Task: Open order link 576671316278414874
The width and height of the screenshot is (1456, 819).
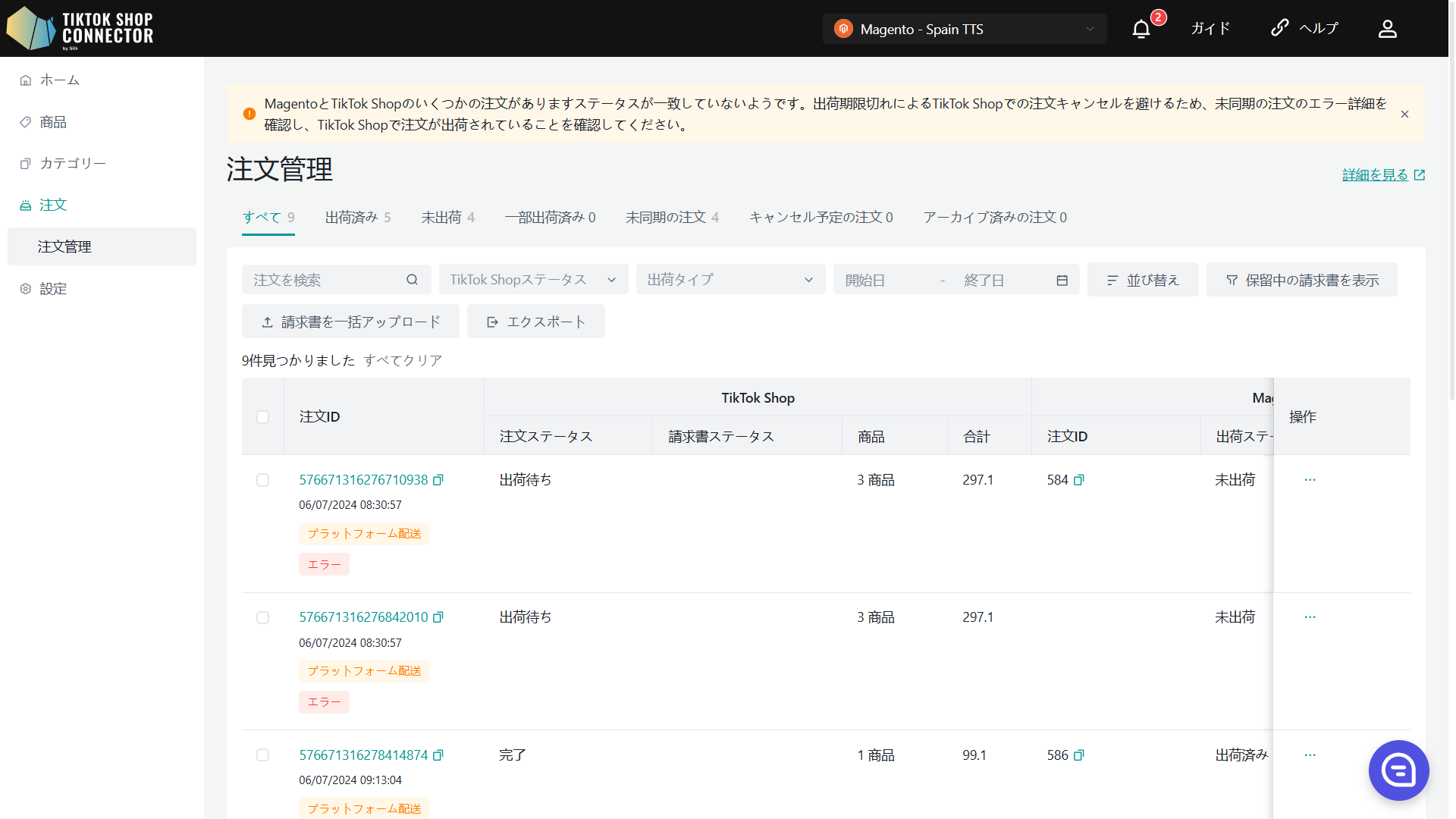Action: pos(363,755)
